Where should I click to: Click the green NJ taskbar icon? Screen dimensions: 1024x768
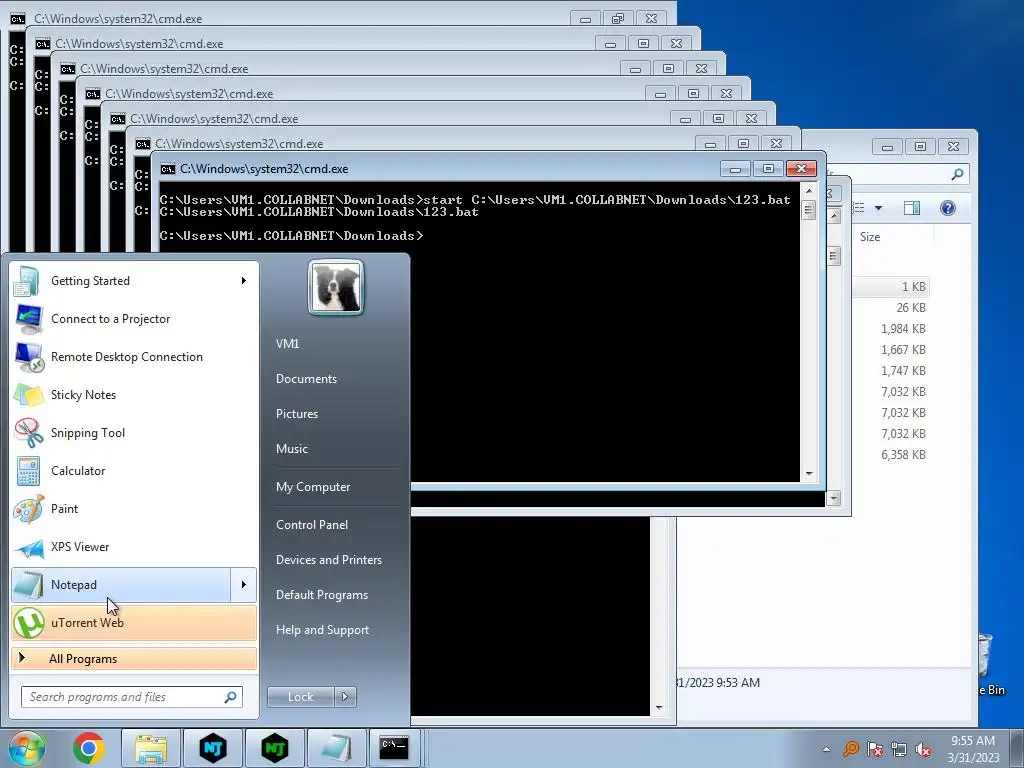click(275, 748)
